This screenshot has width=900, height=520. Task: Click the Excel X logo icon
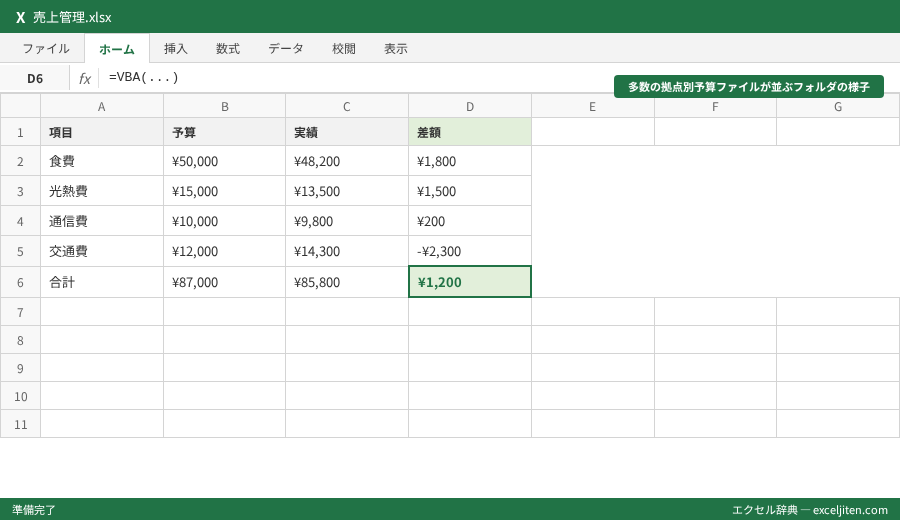(x=21, y=17)
